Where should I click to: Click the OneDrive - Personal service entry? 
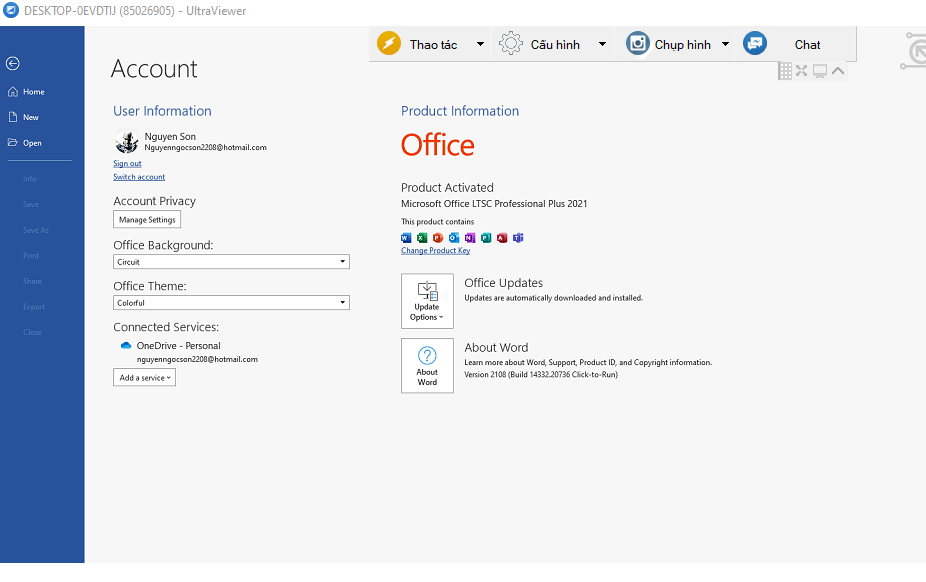[178, 346]
